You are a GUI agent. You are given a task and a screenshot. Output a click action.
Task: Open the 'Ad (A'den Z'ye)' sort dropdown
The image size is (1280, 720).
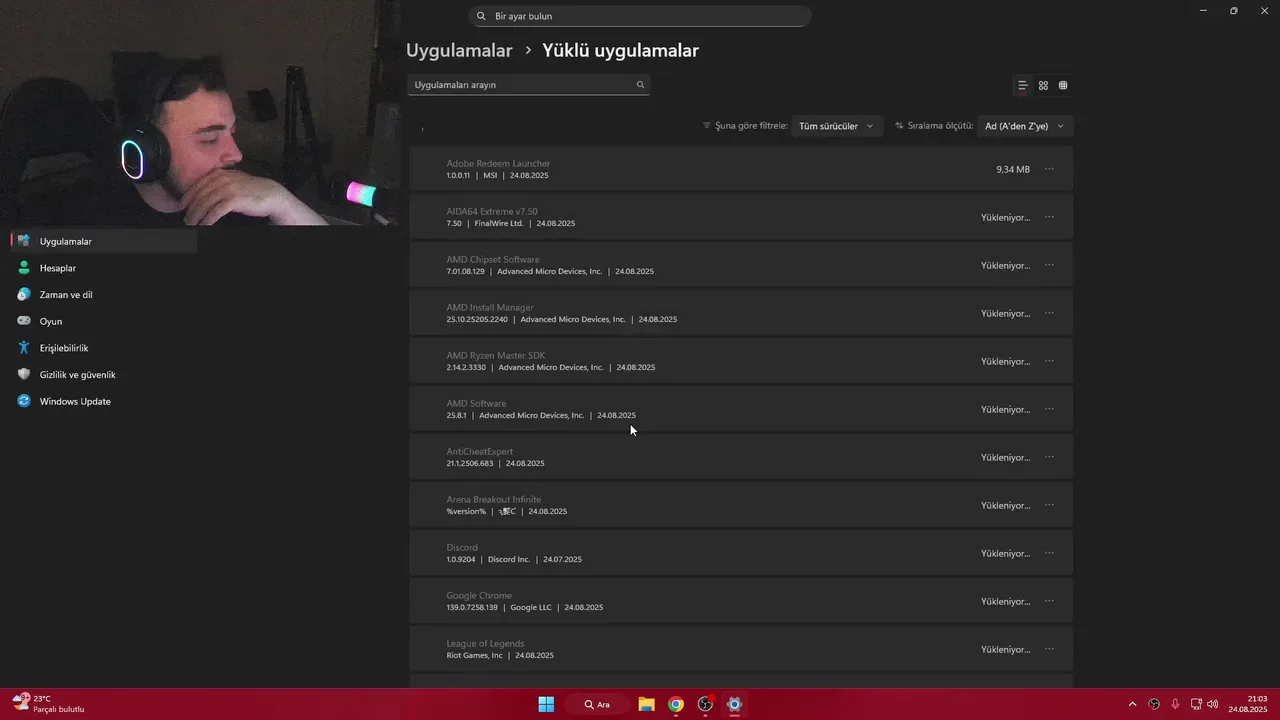[1025, 126]
